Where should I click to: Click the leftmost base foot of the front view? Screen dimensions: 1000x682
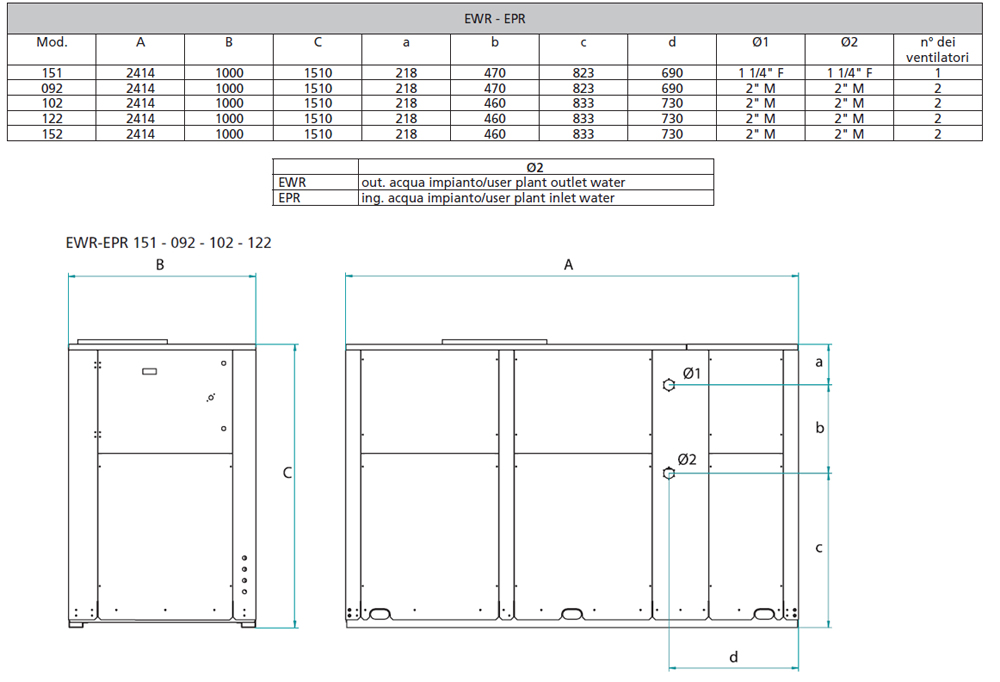353,623
